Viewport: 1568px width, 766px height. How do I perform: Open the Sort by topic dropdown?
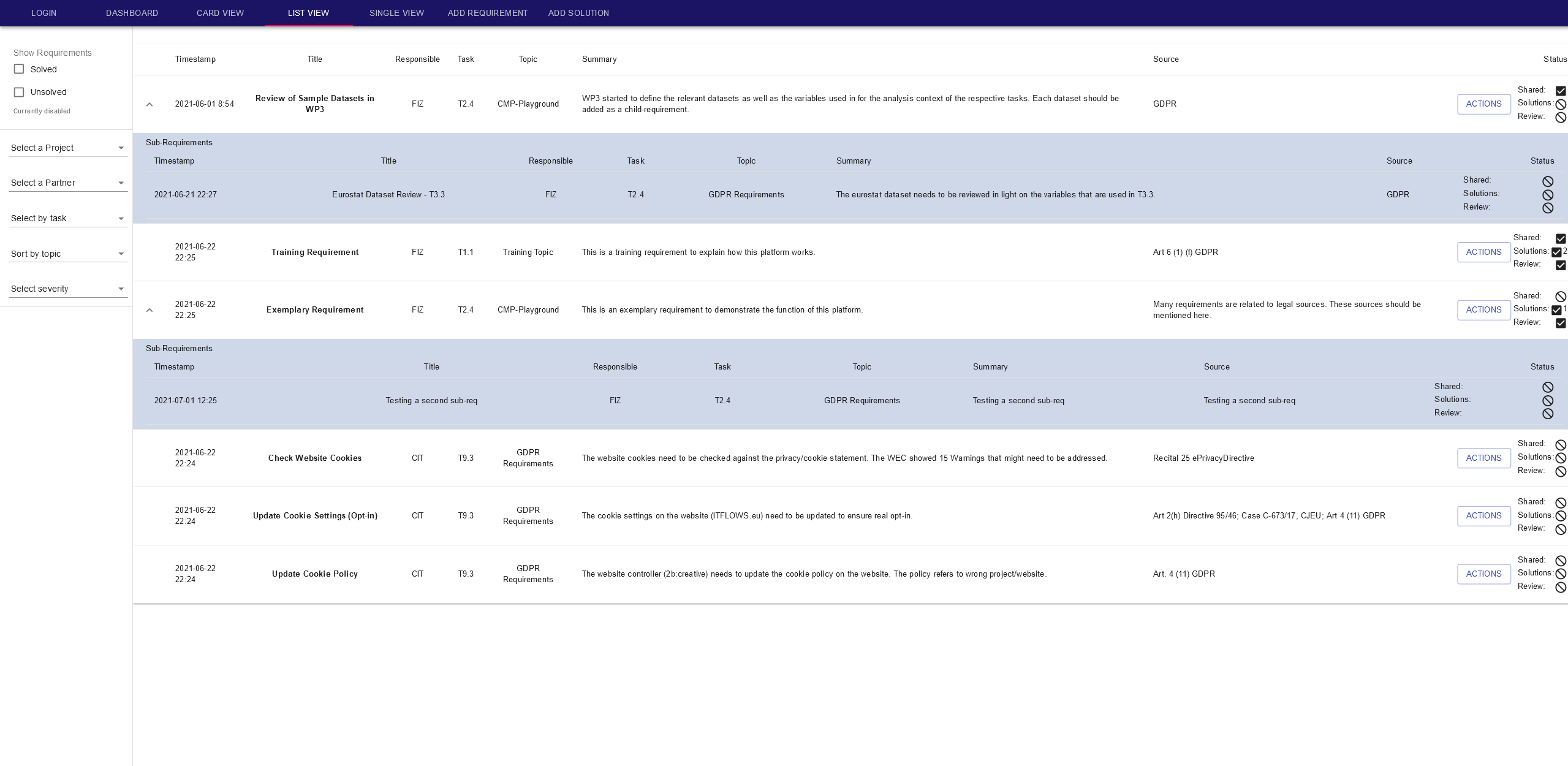pyautogui.click(x=68, y=254)
